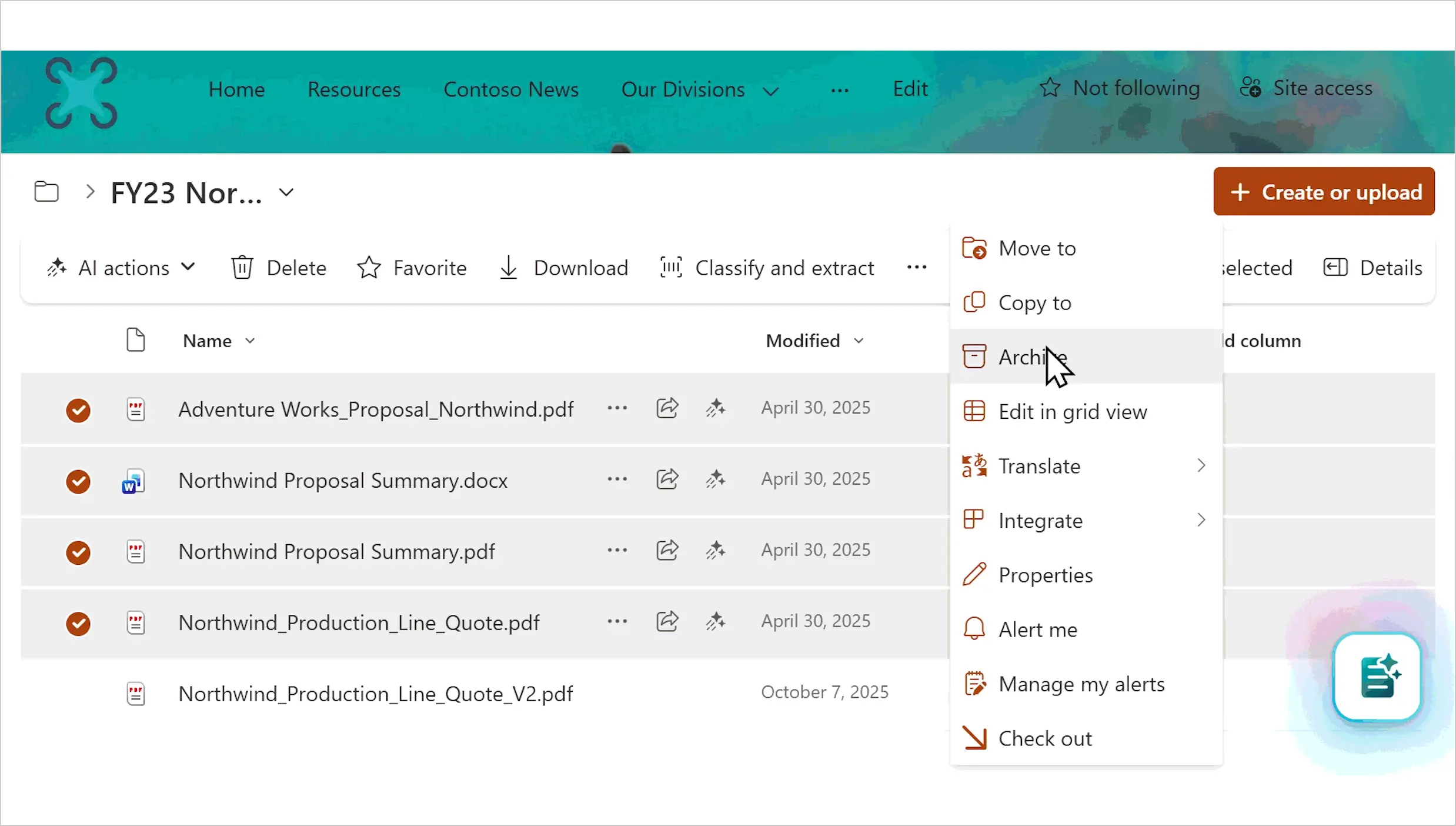Open the Contoso News page
Image resolution: width=1456 pixels, height=826 pixels.
click(x=511, y=89)
